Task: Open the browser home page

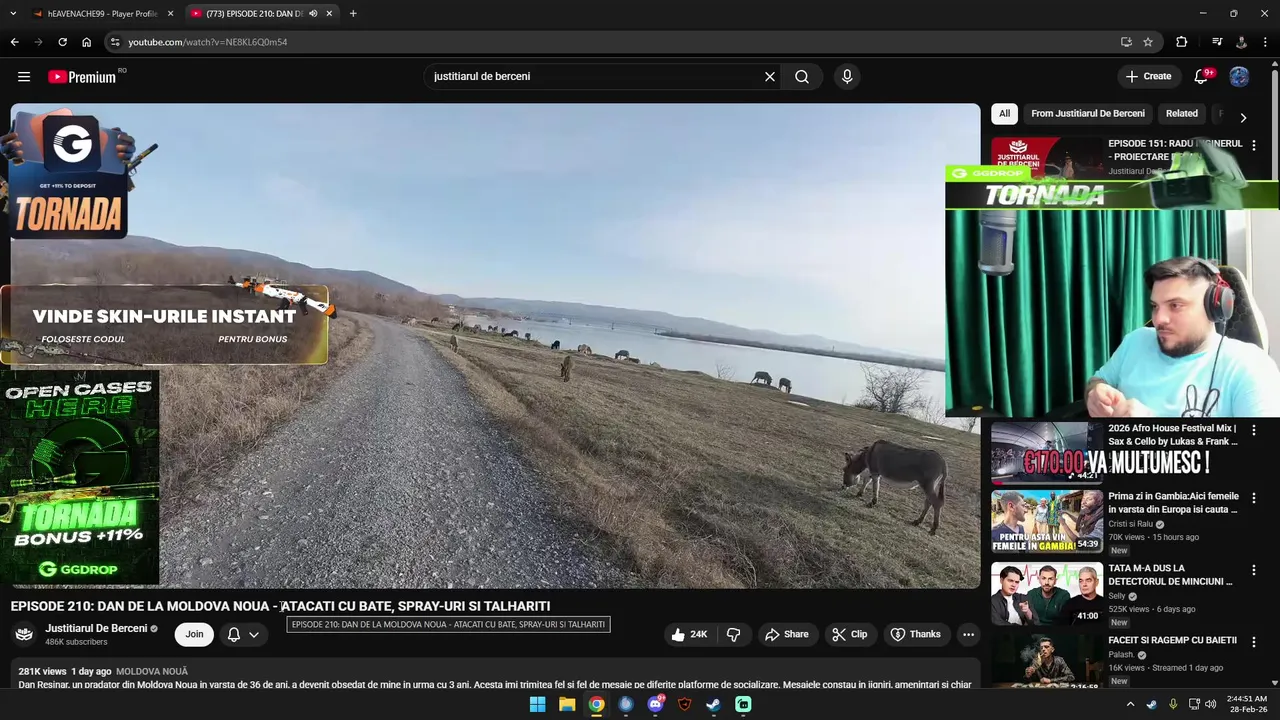Action: [86, 42]
